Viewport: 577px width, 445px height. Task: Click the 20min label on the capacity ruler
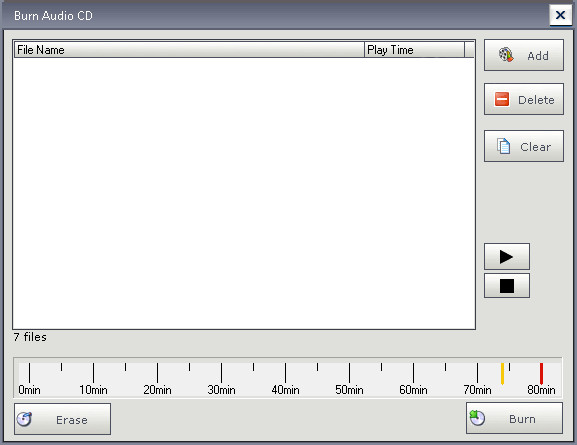click(157, 390)
